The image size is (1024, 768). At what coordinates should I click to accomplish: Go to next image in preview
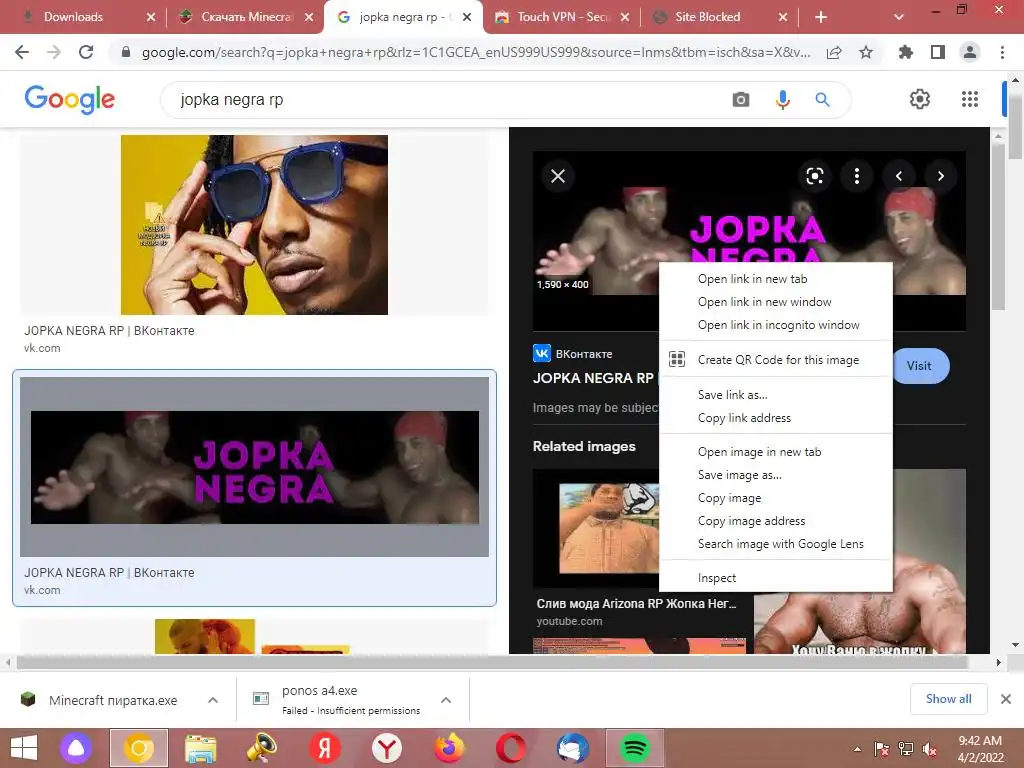point(940,176)
